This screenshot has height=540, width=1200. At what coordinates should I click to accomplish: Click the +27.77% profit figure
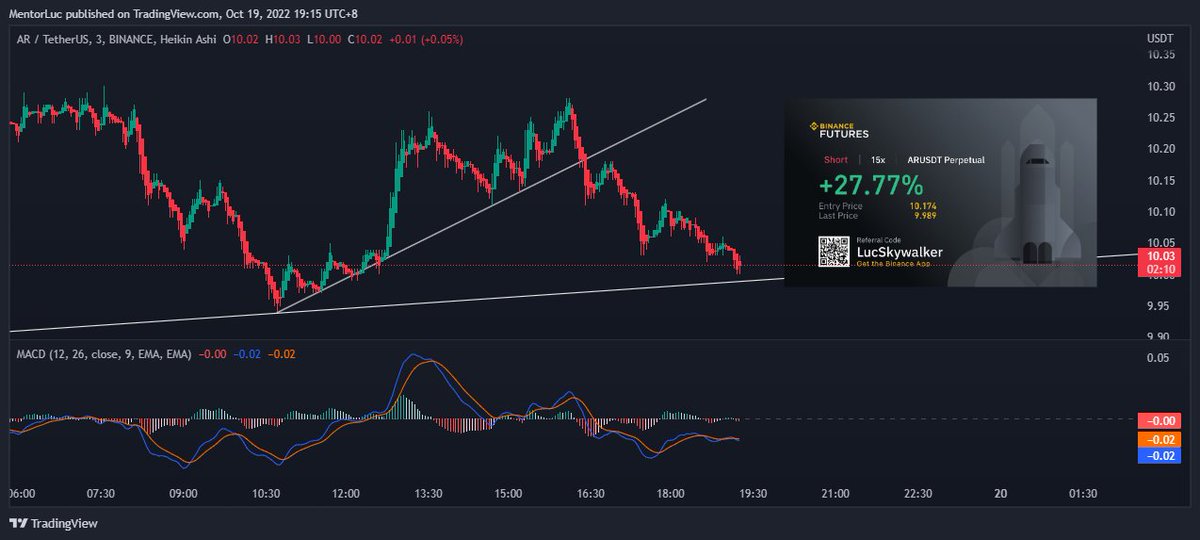[870, 185]
